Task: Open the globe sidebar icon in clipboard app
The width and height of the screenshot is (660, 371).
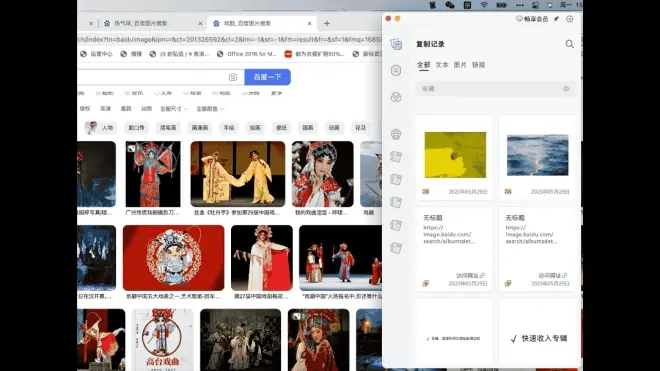Action: tap(396, 134)
